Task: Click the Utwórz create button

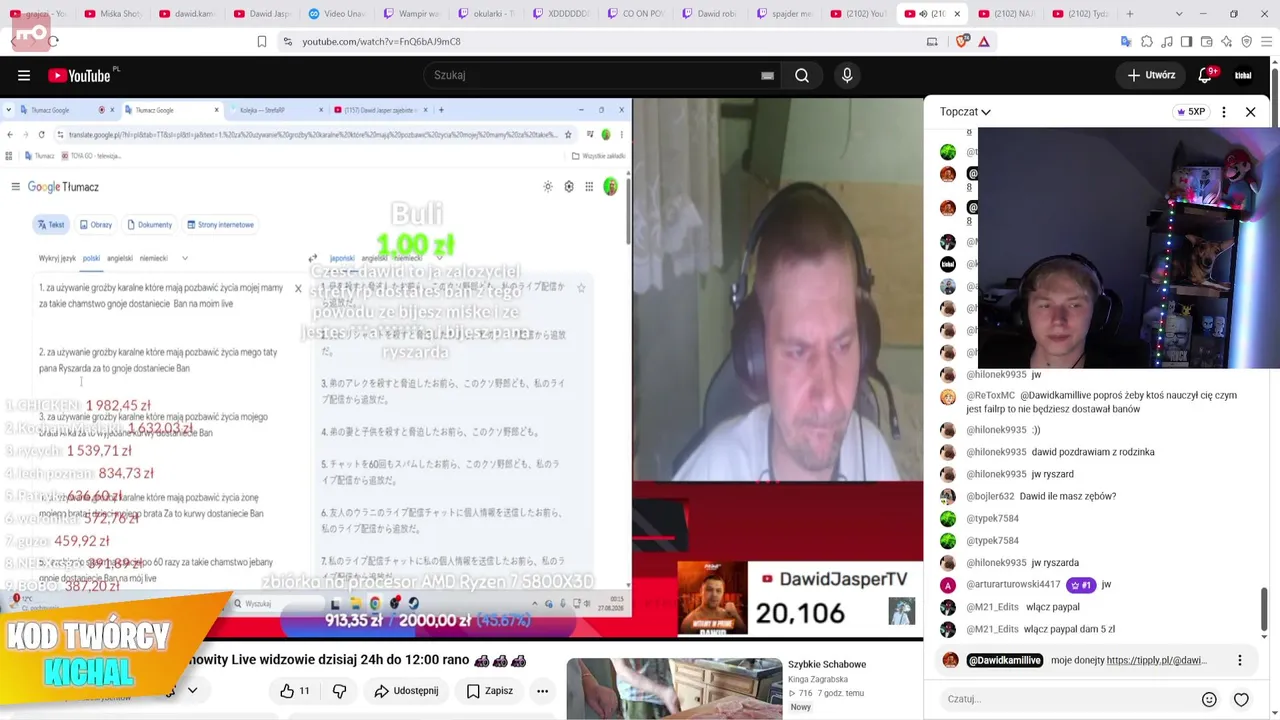Action: (1151, 75)
